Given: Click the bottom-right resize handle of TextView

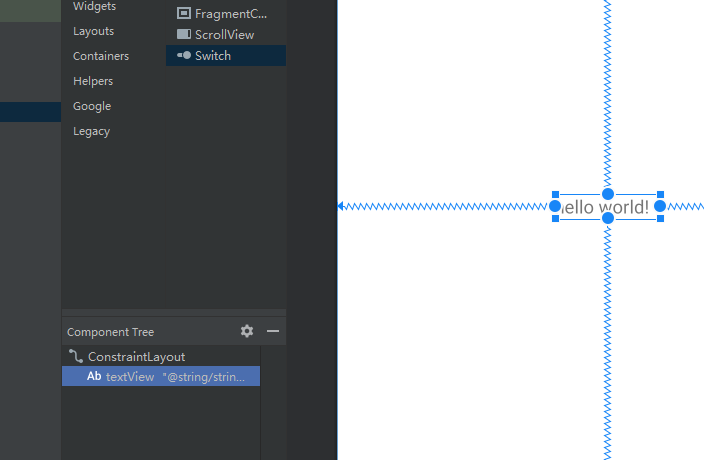Looking at the screenshot, I should coord(660,219).
